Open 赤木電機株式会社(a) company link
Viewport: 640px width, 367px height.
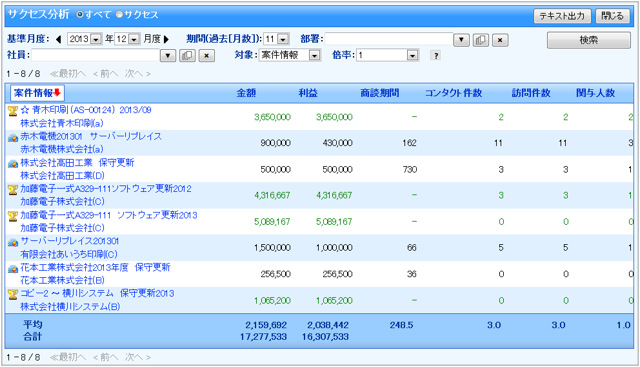[x=62, y=149]
